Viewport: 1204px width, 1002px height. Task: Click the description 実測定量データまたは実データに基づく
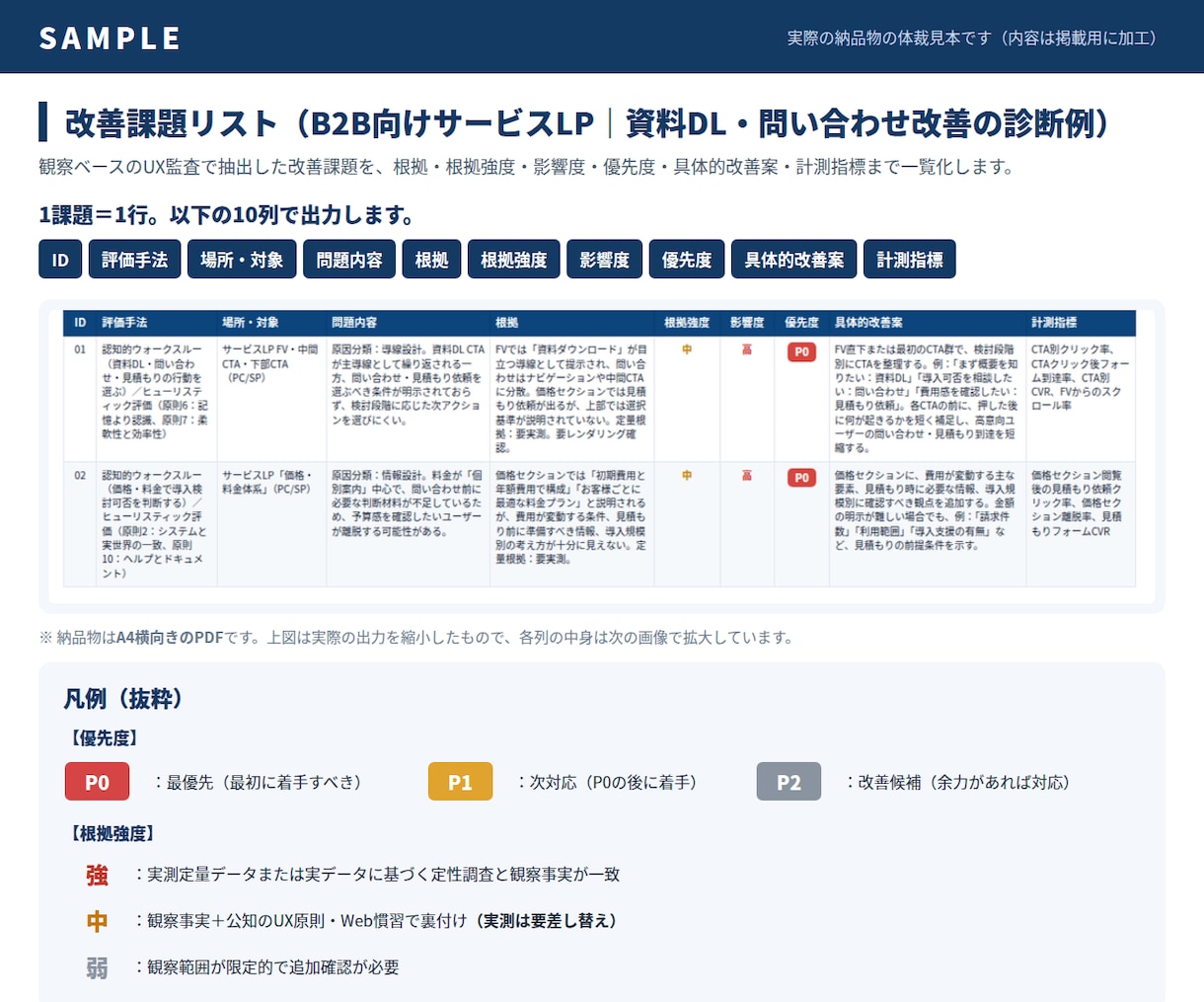point(383,874)
